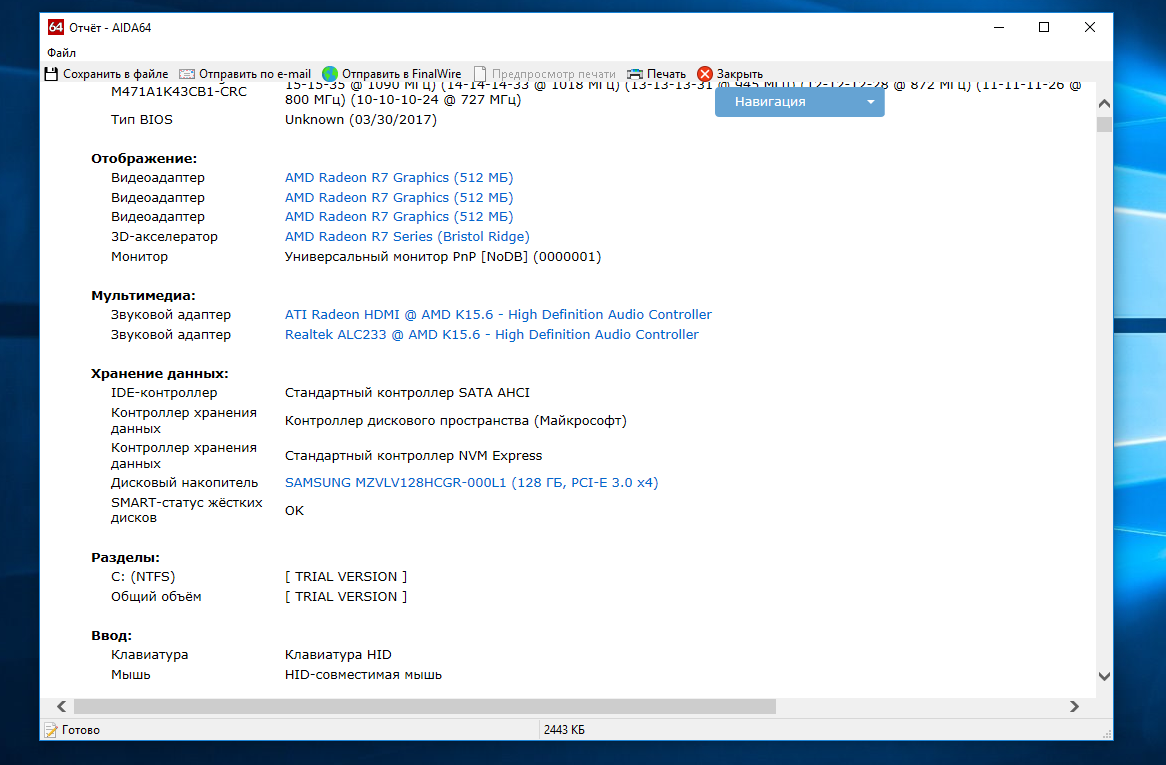Click the Хранение данных section heading
Image resolution: width=1166 pixels, height=765 pixels.
pos(160,373)
